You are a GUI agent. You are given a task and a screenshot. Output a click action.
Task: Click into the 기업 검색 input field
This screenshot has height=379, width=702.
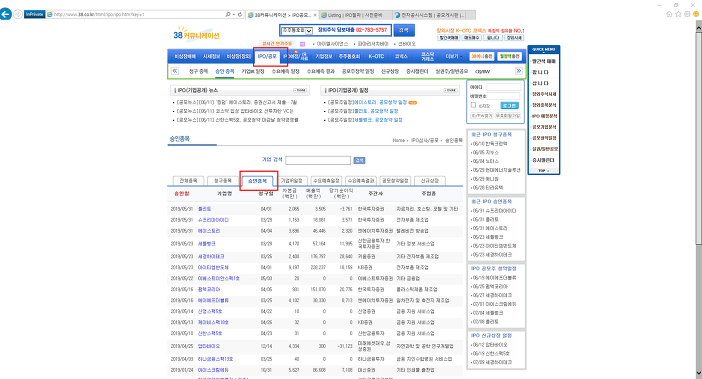pos(318,160)
